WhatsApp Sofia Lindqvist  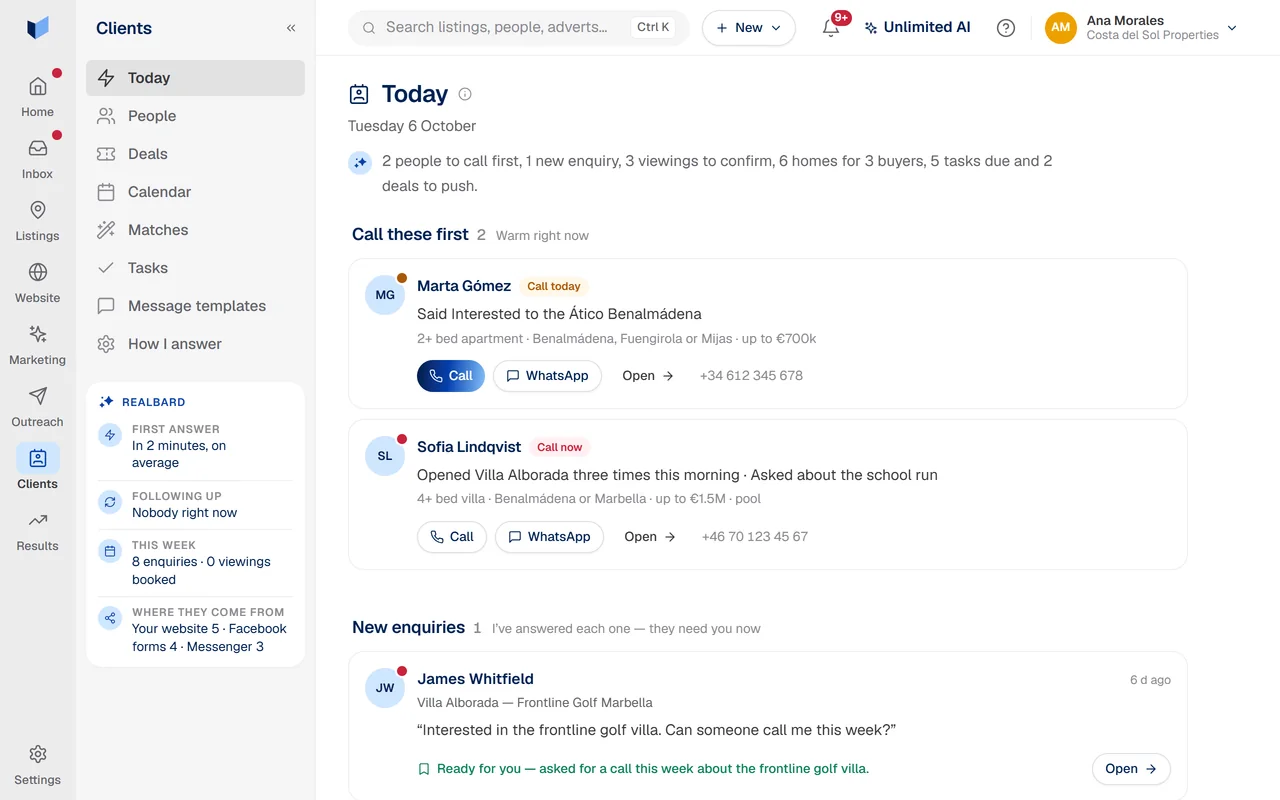point(549,537)
